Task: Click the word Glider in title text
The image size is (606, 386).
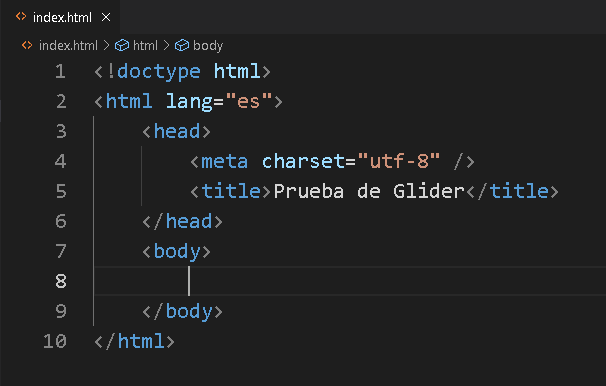Action: pos(429,192)
